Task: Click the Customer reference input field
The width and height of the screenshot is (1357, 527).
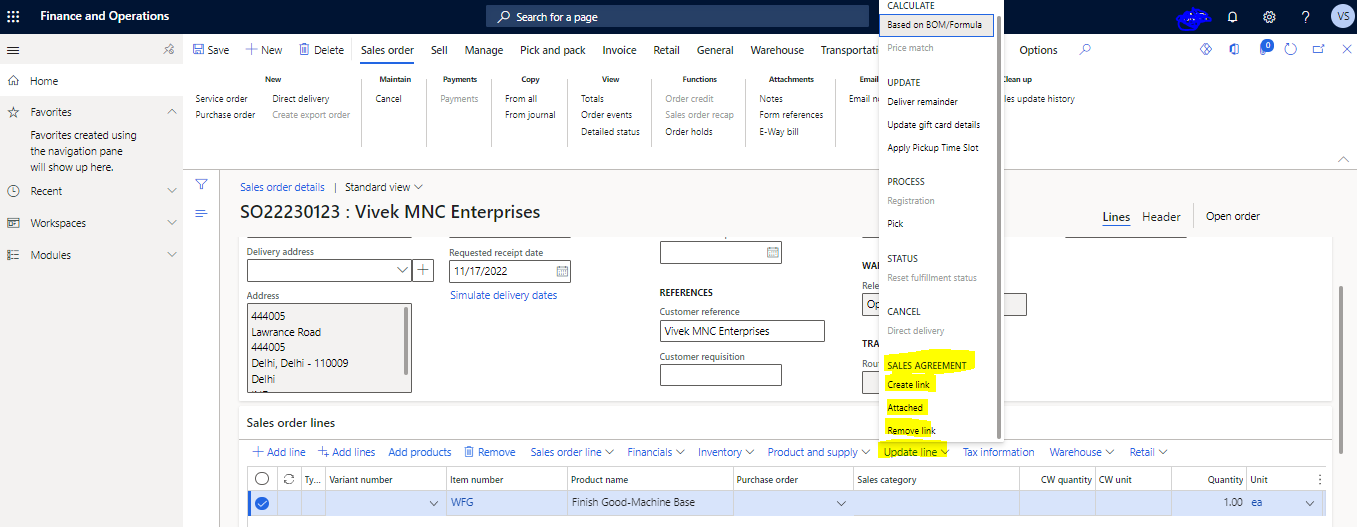Action: click(x=742, y=331)
